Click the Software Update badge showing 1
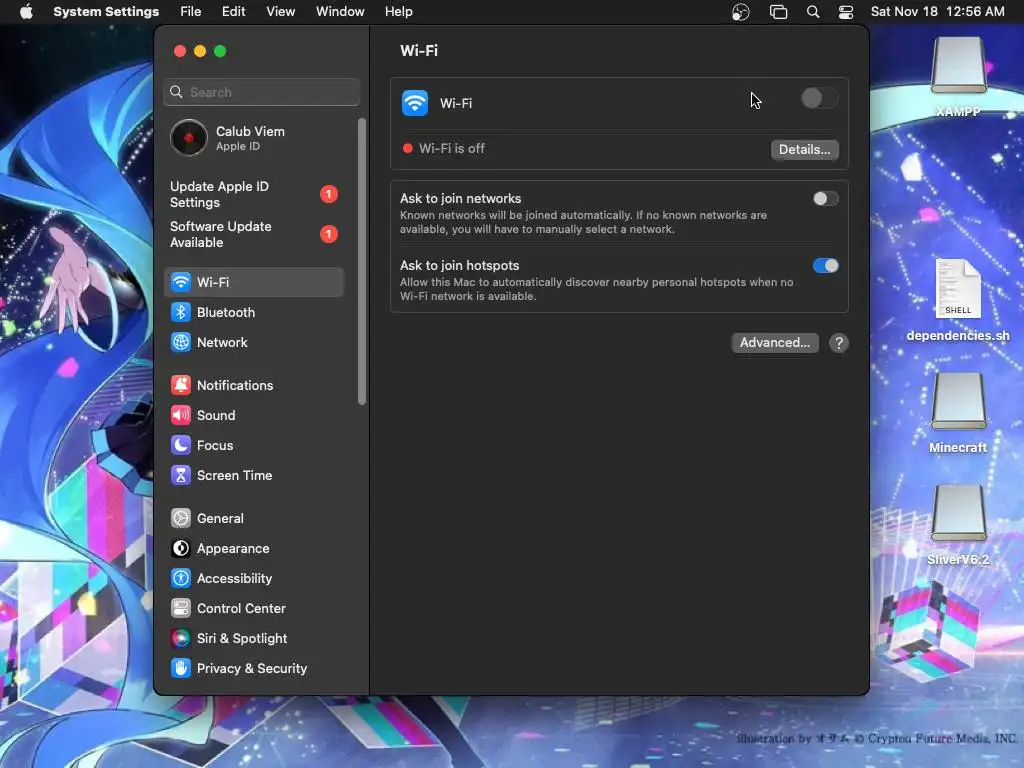 (x=328, y=234)
